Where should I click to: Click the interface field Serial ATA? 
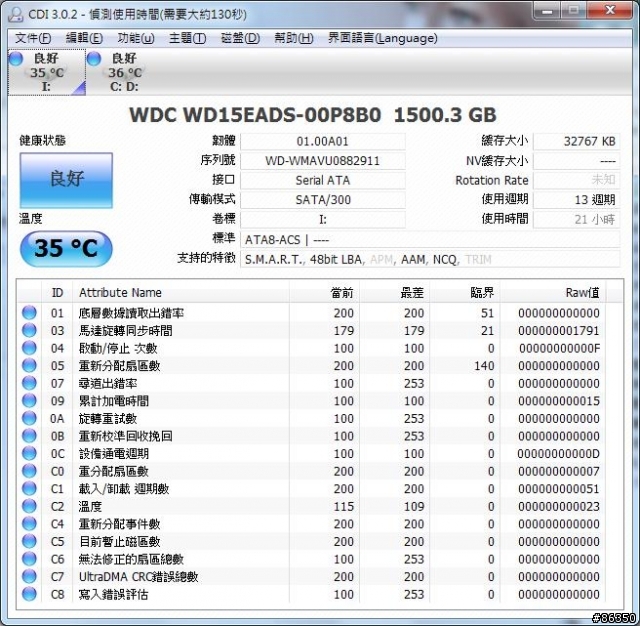pyautogui.click(x=323, y=180)
